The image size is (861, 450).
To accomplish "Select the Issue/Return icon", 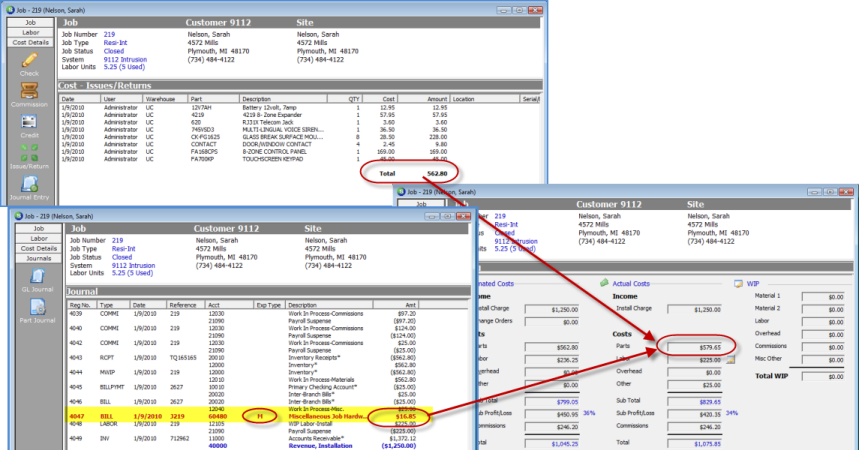I will pyautogui.click(x=29, y=153).
